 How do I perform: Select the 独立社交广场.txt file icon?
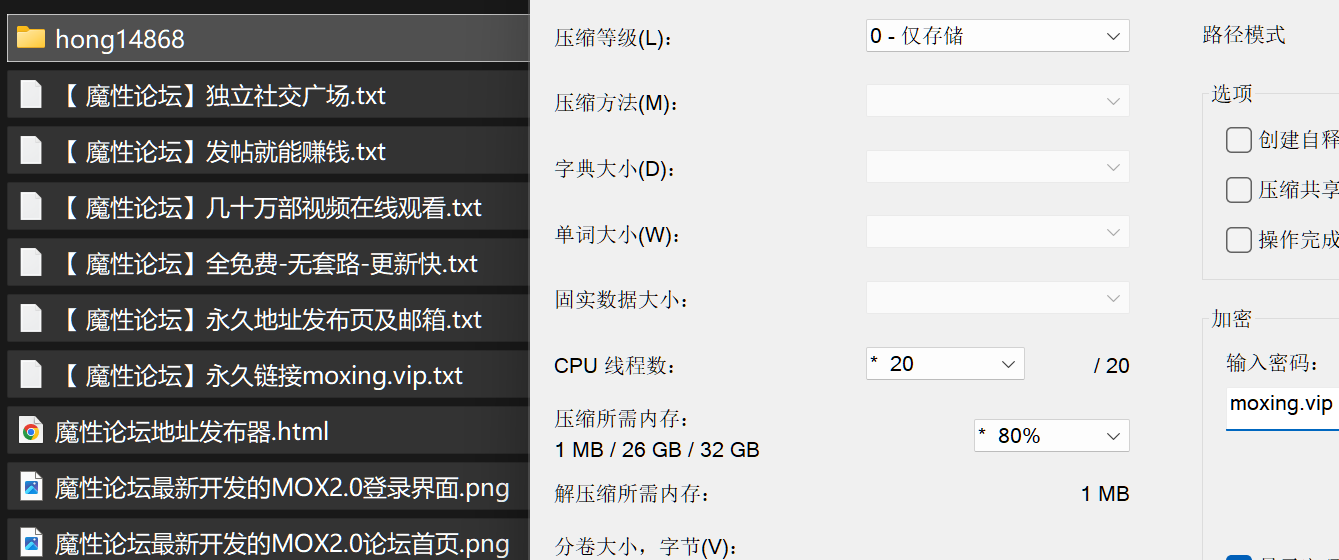coord(31,95)
